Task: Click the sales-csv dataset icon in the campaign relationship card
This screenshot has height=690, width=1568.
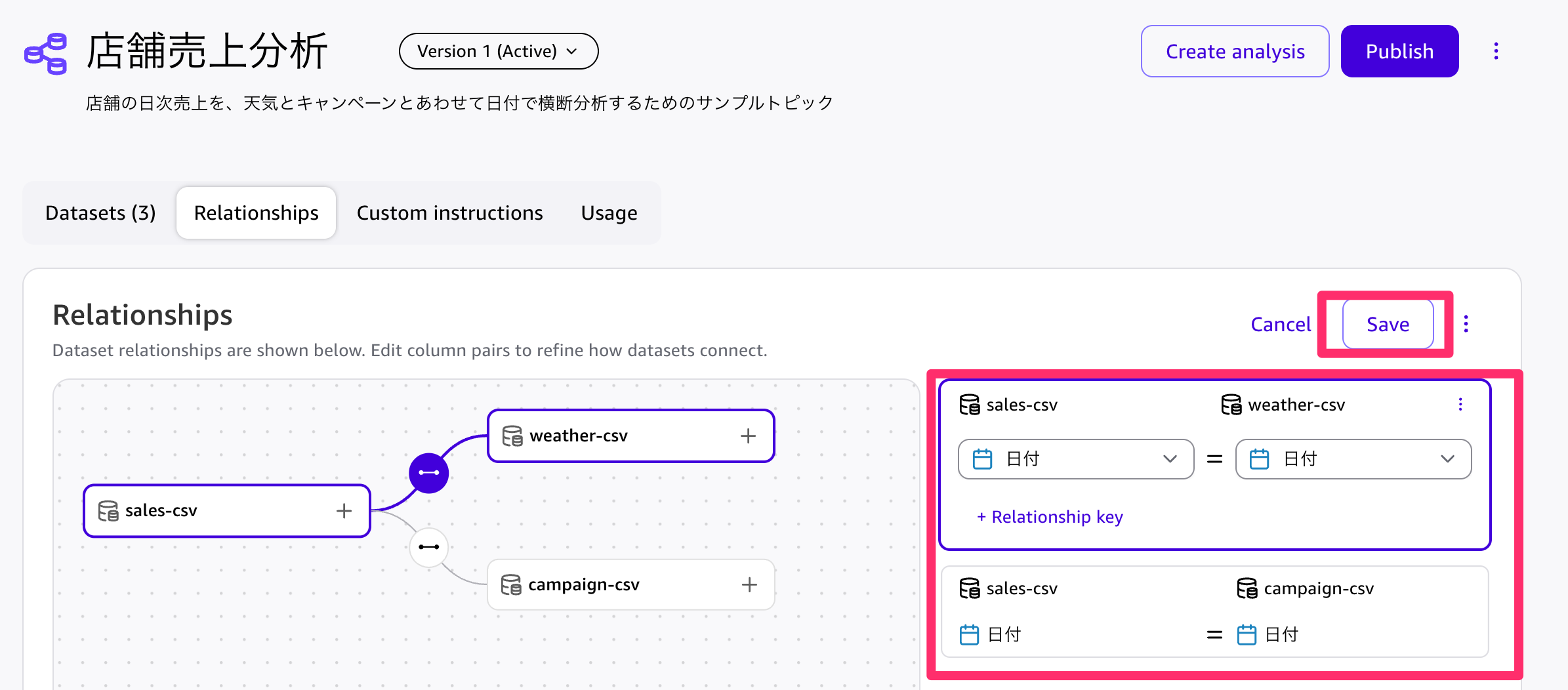Action: click(x=970, y=588)
